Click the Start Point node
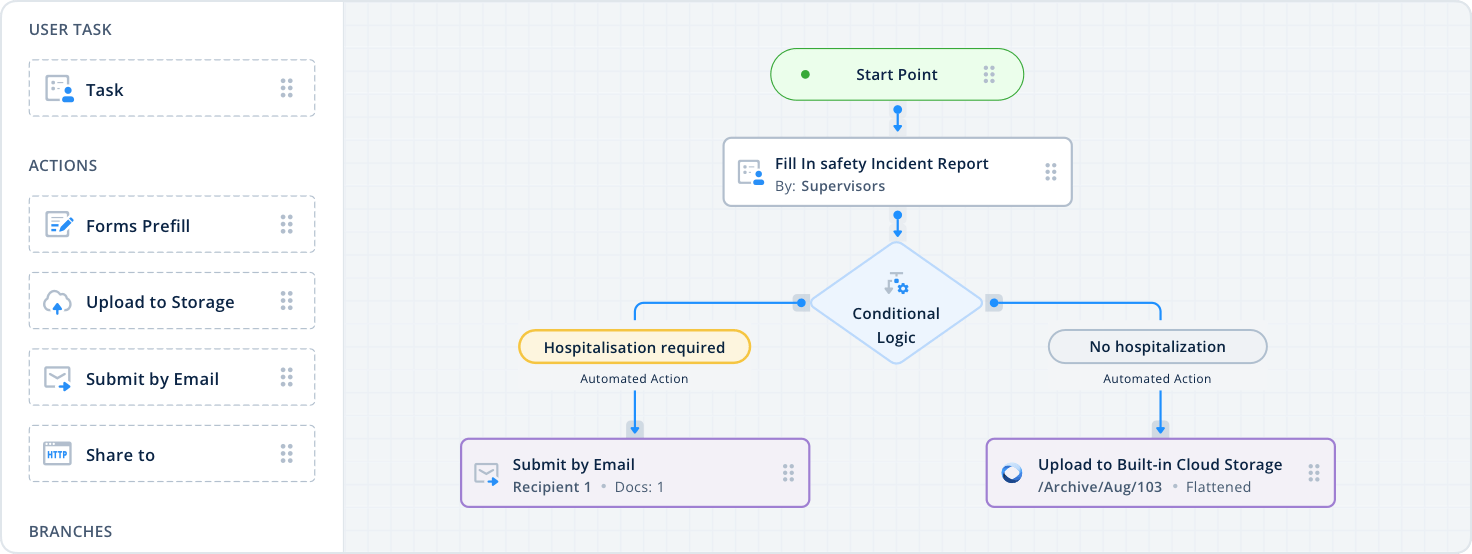The height and width of the screenshot is (554, 1472). [x=896, y=75]
